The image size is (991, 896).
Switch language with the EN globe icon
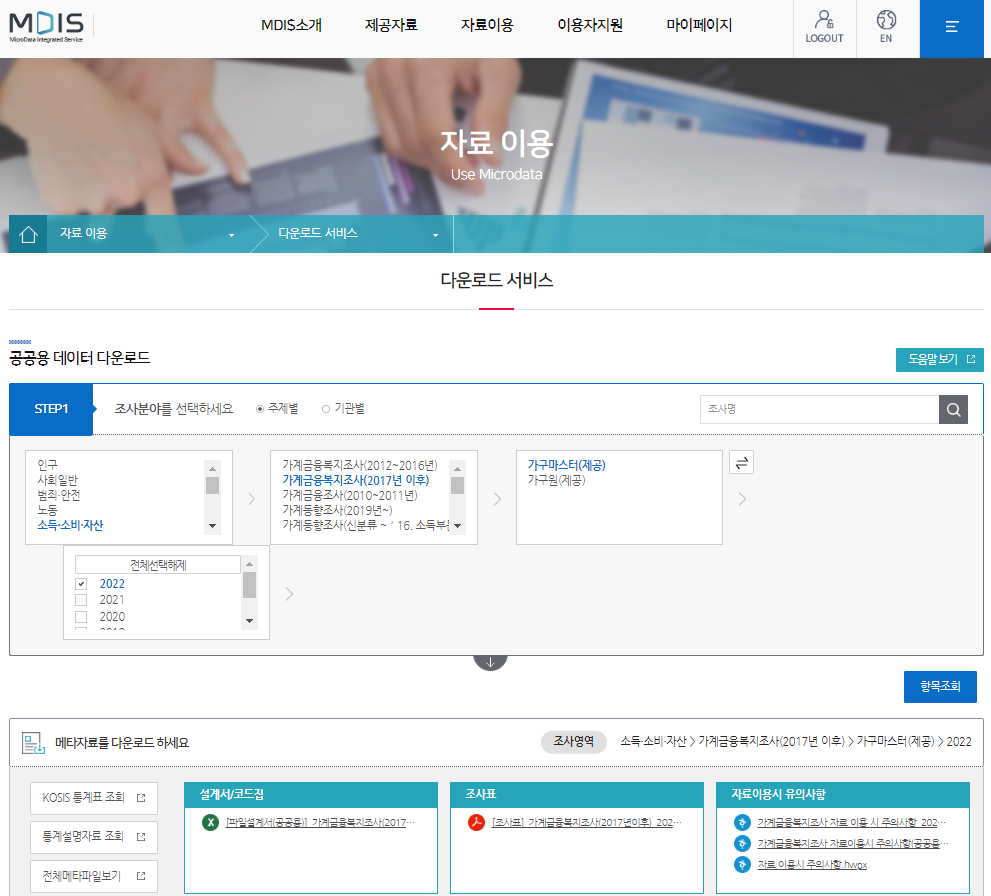tap(886, 20)
